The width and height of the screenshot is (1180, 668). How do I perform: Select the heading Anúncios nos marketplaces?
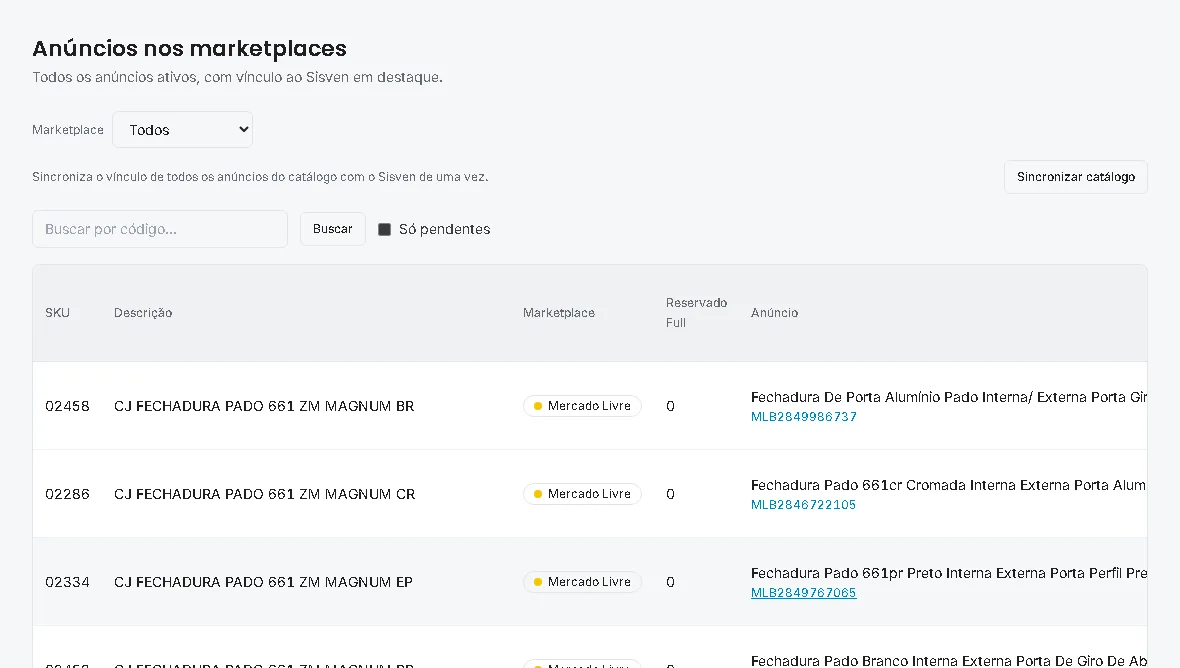[x=190, y=49]
